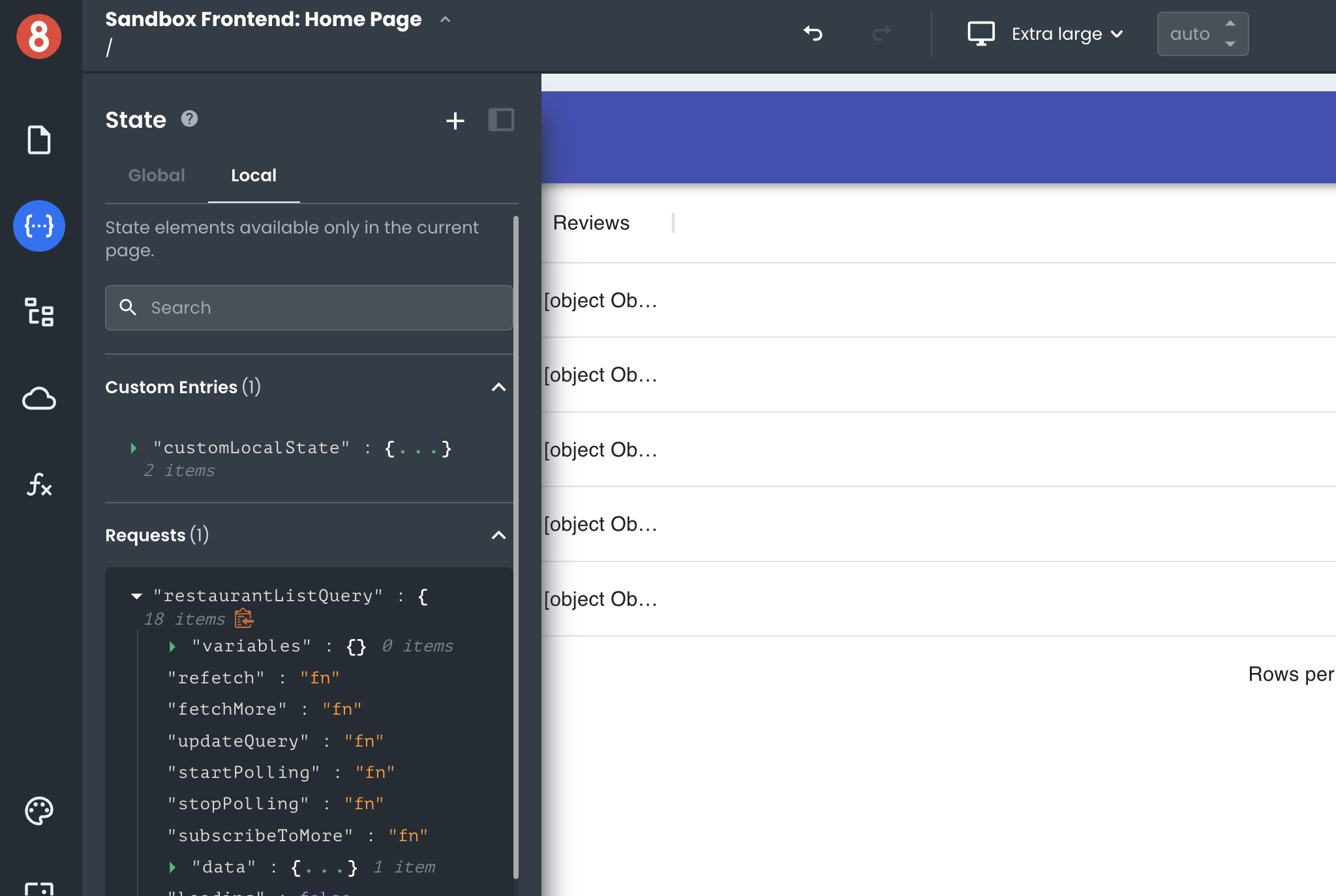Viewport: 1336px width, 896px height.
Task: Open the component structure tree icon
Action: [39, 312]
